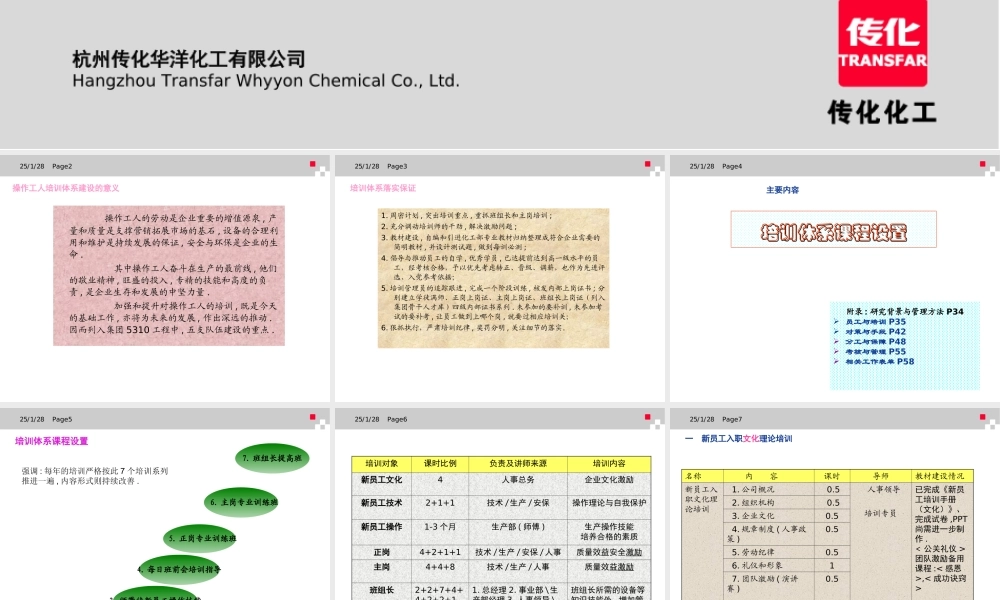
Task: Click the table header '培训对象'
Action: pos(381,464)
